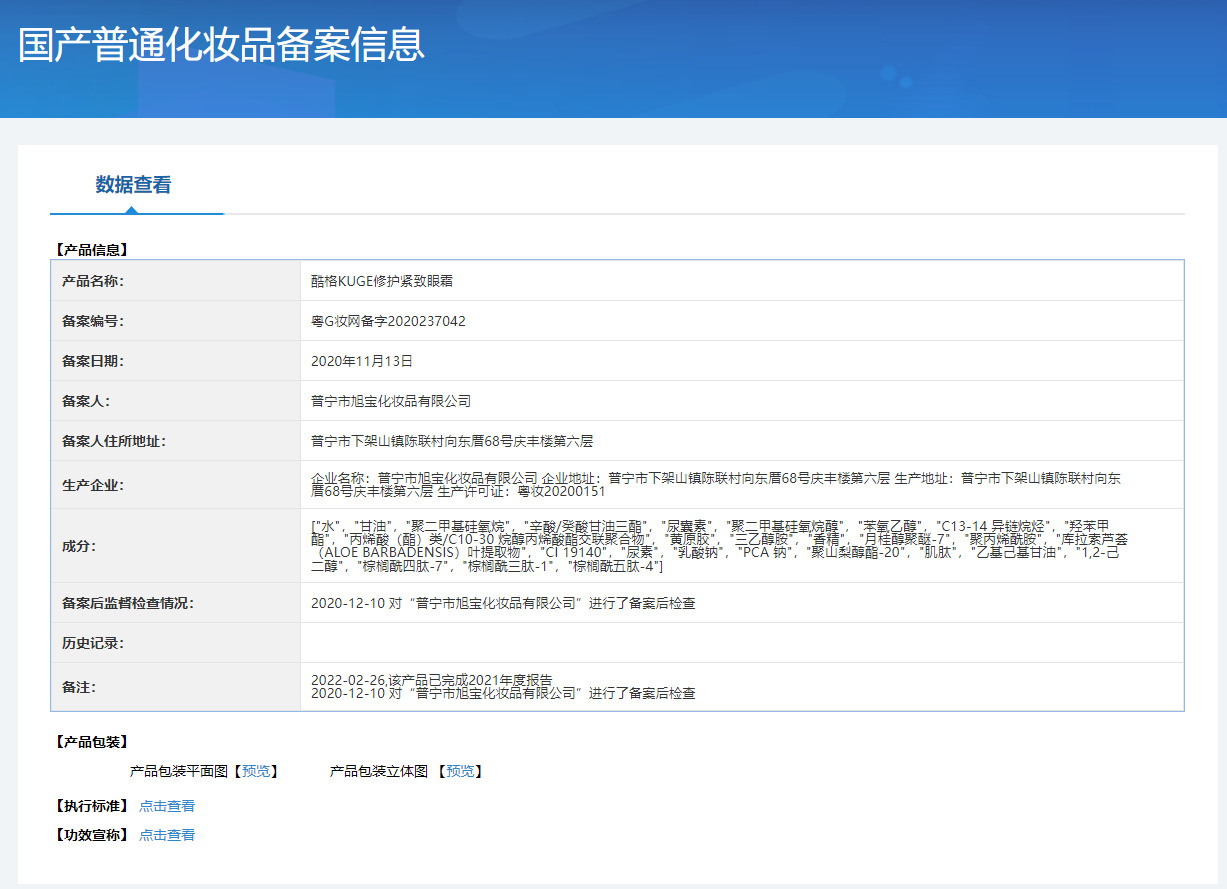Click 点击查看 next to 执行标准
This screenshot has width=1227, height=889.
[168, 805]
